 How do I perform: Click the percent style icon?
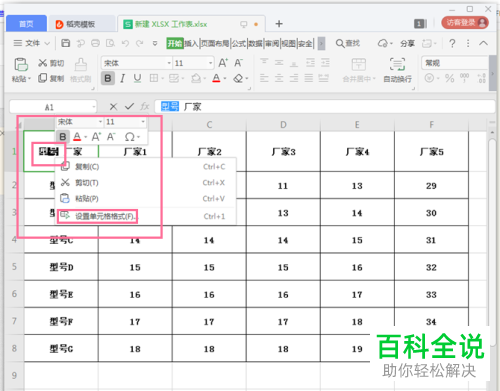[449, 78]
